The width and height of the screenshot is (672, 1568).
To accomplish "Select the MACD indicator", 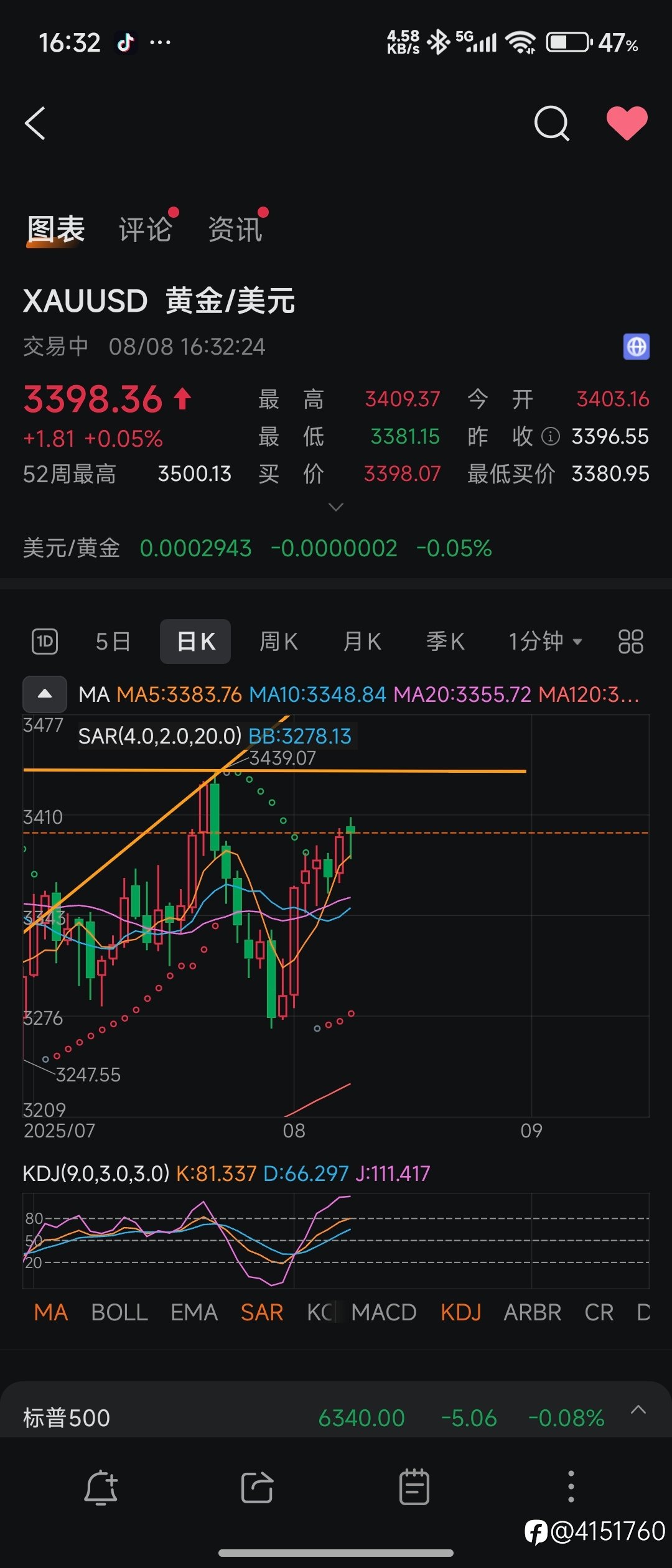I will click(x=384, y=1312).
